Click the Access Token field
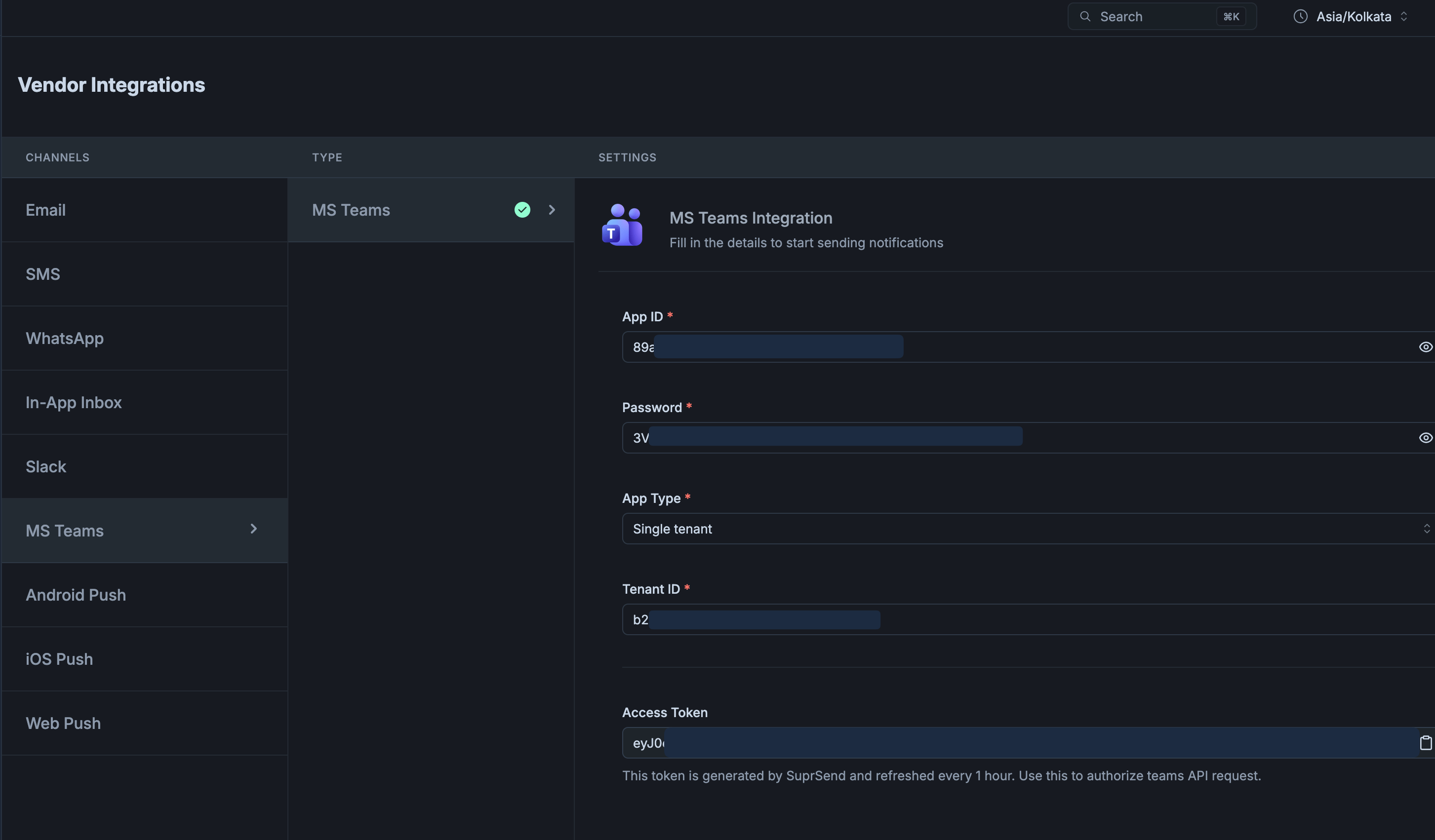 pos(1028,743)
